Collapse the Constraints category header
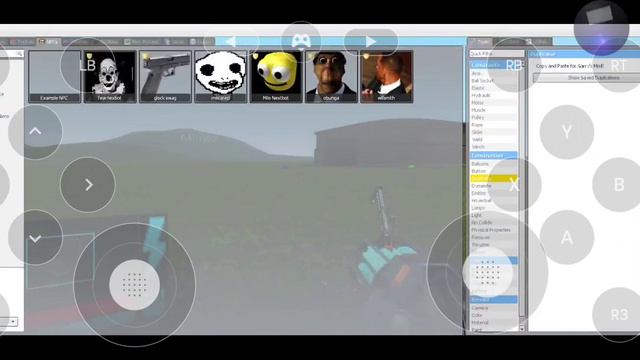Viewport: 640px width, 360px height. (x=494, y=65)
